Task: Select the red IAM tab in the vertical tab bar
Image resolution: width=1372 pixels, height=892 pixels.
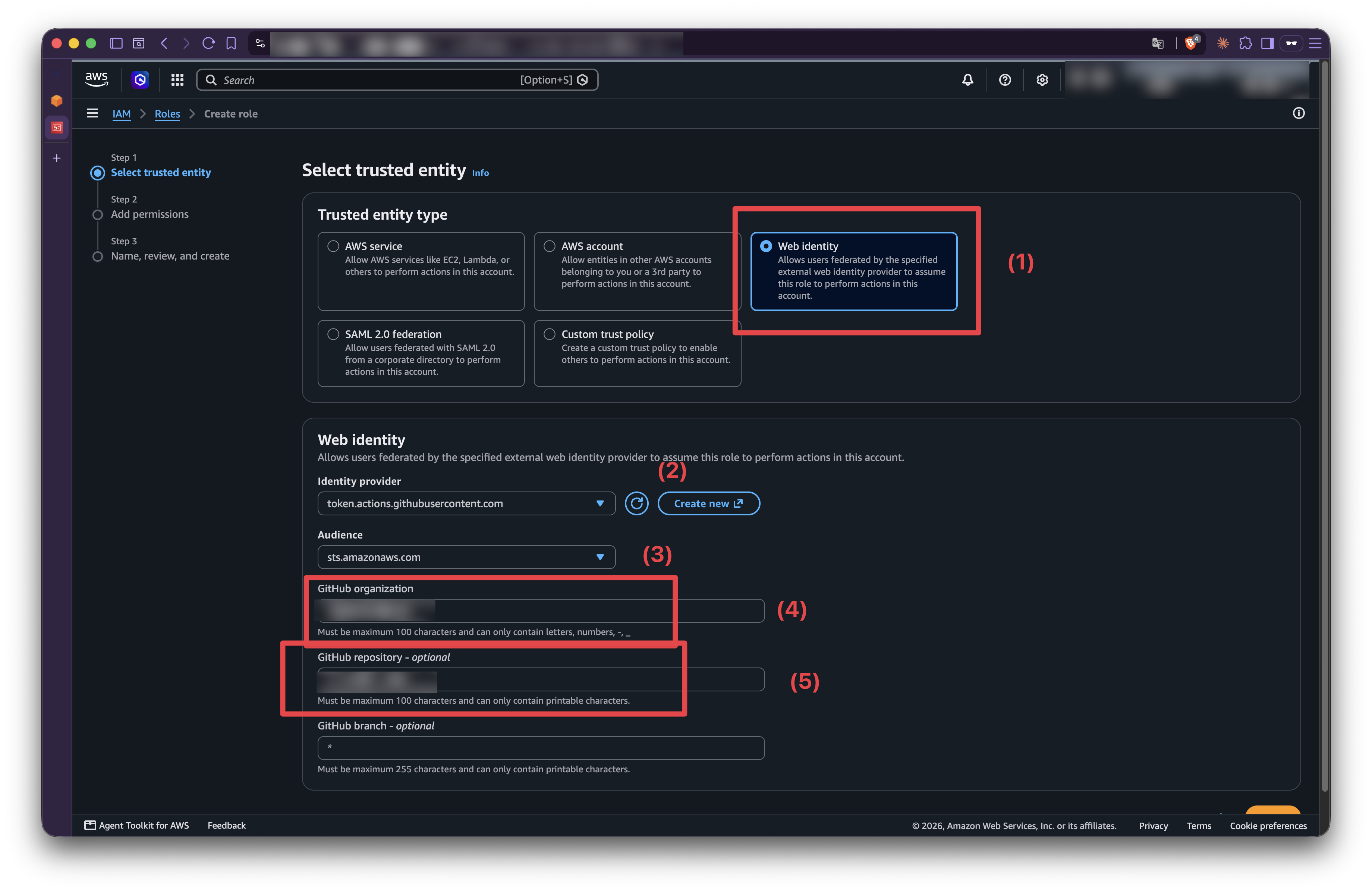Action: [57, 128]
